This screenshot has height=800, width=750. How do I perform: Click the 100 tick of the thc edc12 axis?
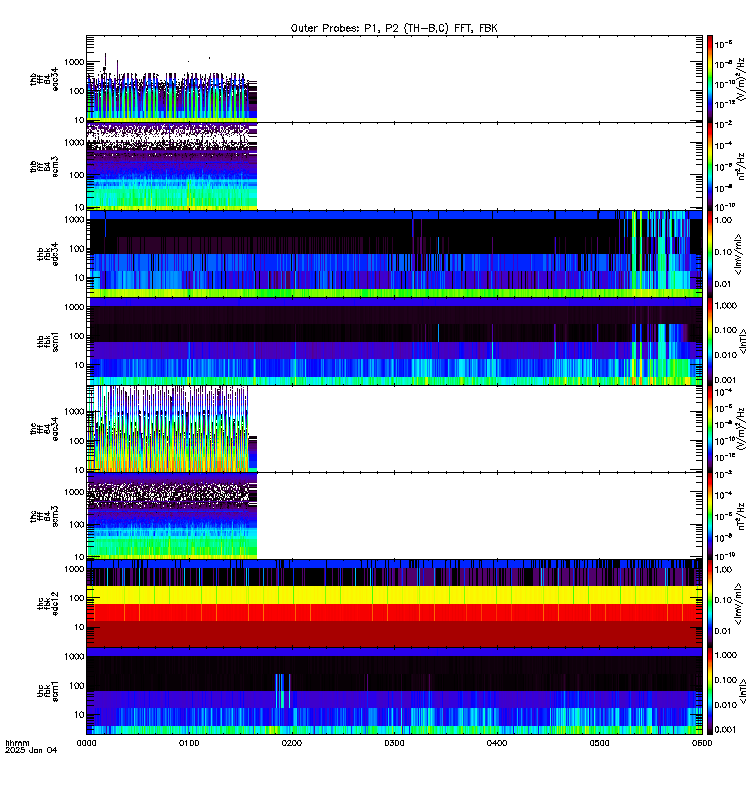pos(77,598)
